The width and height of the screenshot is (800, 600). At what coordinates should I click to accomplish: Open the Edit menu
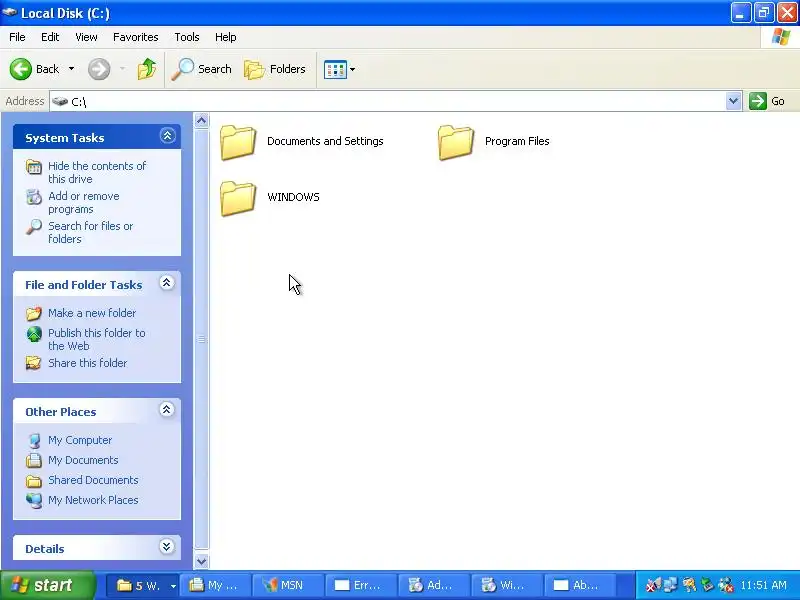coord(50,37)
